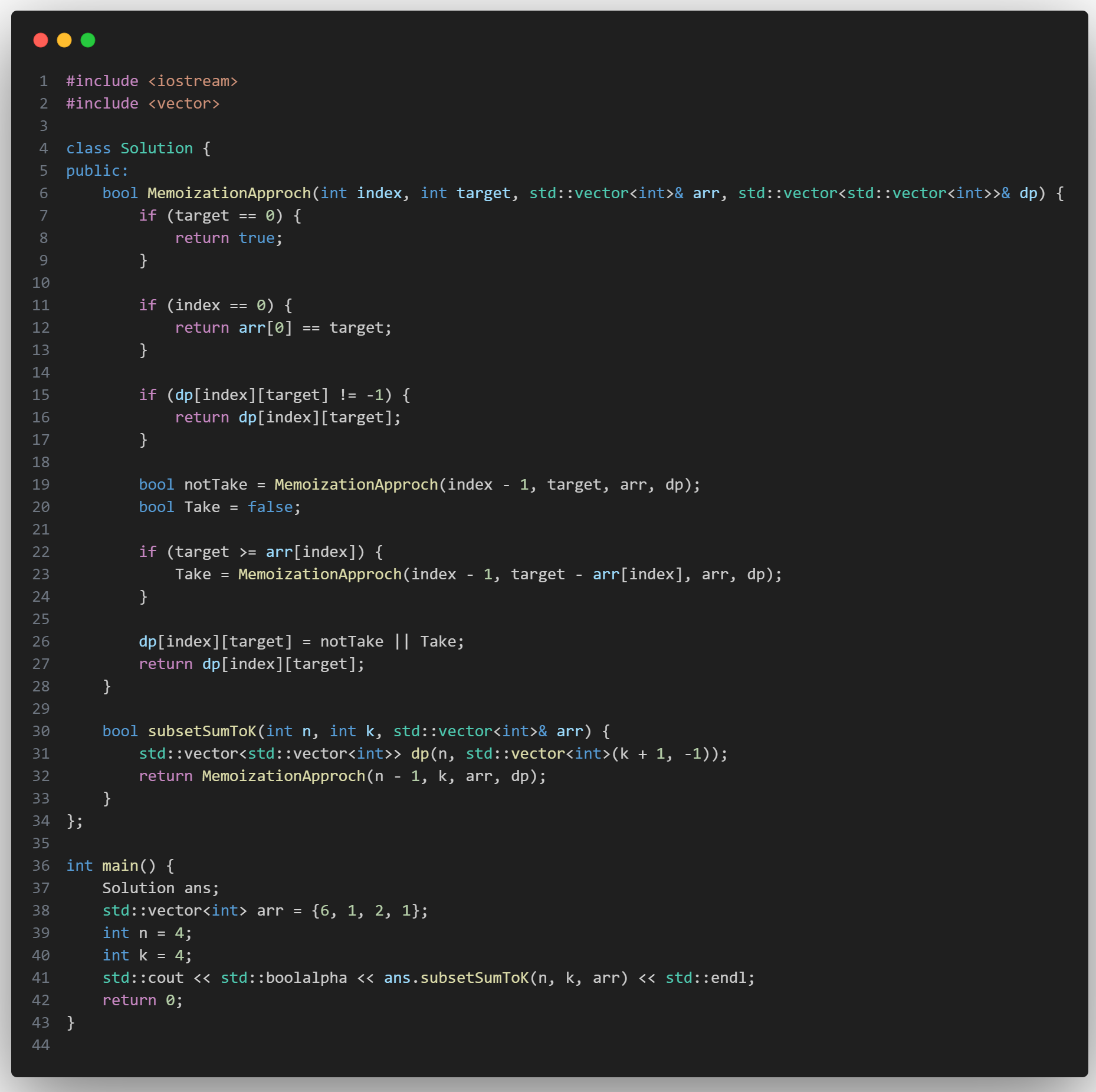The height and width of the screenshot is (1092, 1096).
Task: Click line number 44 at the bottom
Action: 41,1045
